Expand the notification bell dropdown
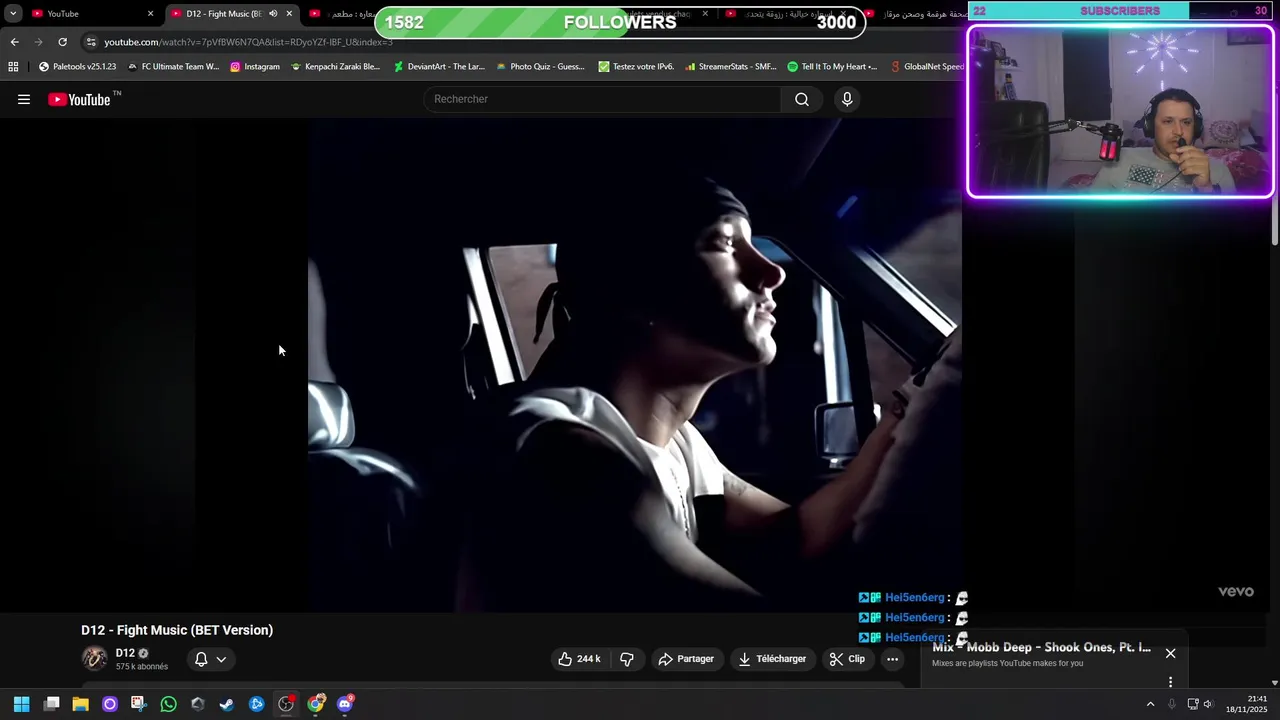1280x720 pixels. 210,659
